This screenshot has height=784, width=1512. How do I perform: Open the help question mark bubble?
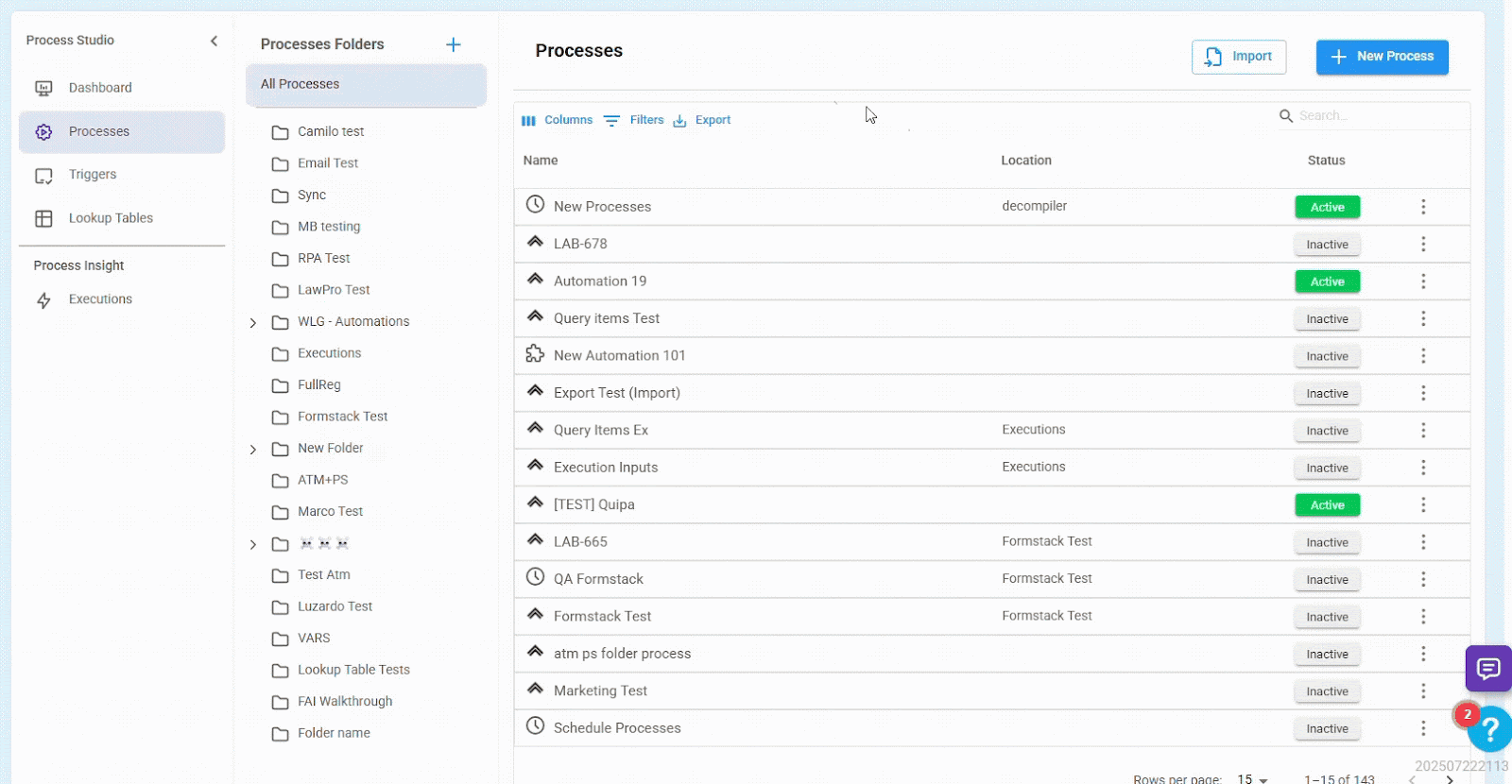point(1490,729)
